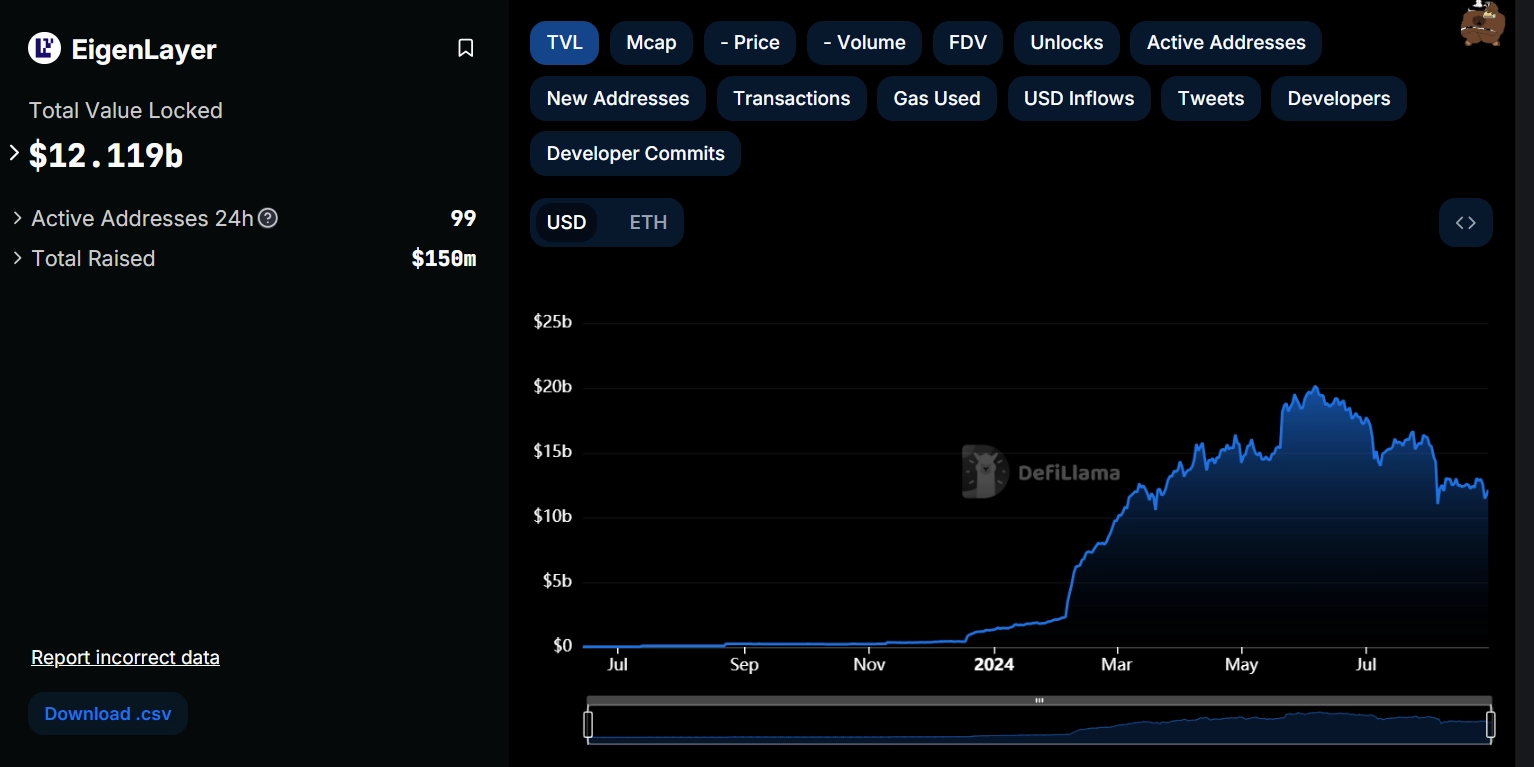The width and height of the screenshot is (1534, 767).
Task: Click the pirate llama avatar icon
Action: coord(1482,23)
